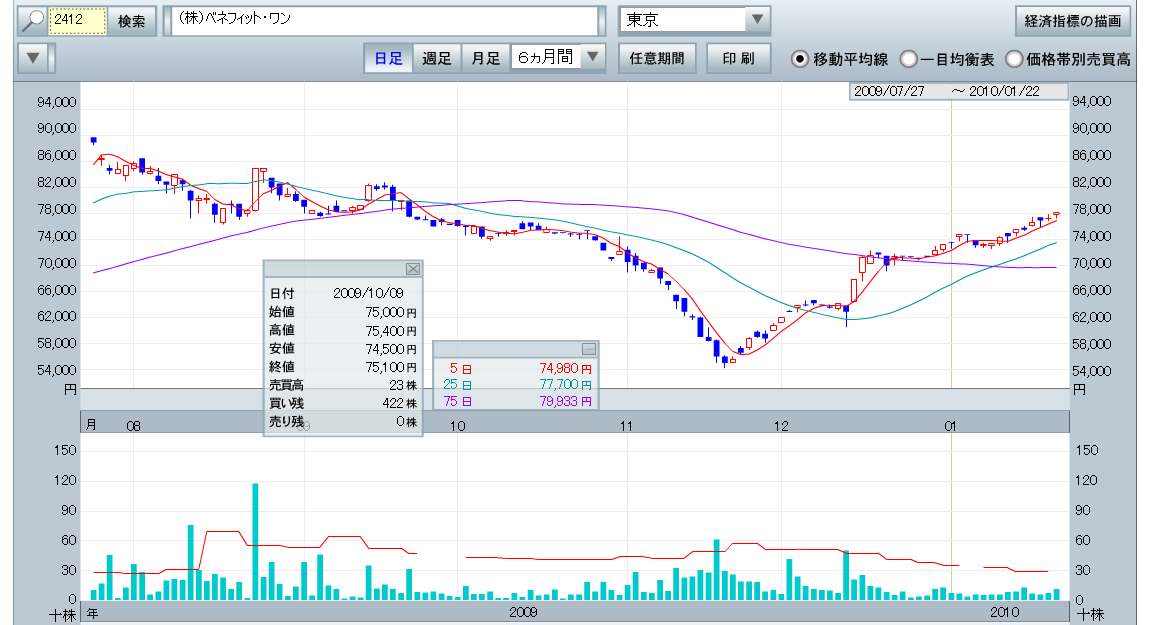Click the 検索 search button
The width and height of the screenshot is (1150, 625).
(x=132, y=20)
